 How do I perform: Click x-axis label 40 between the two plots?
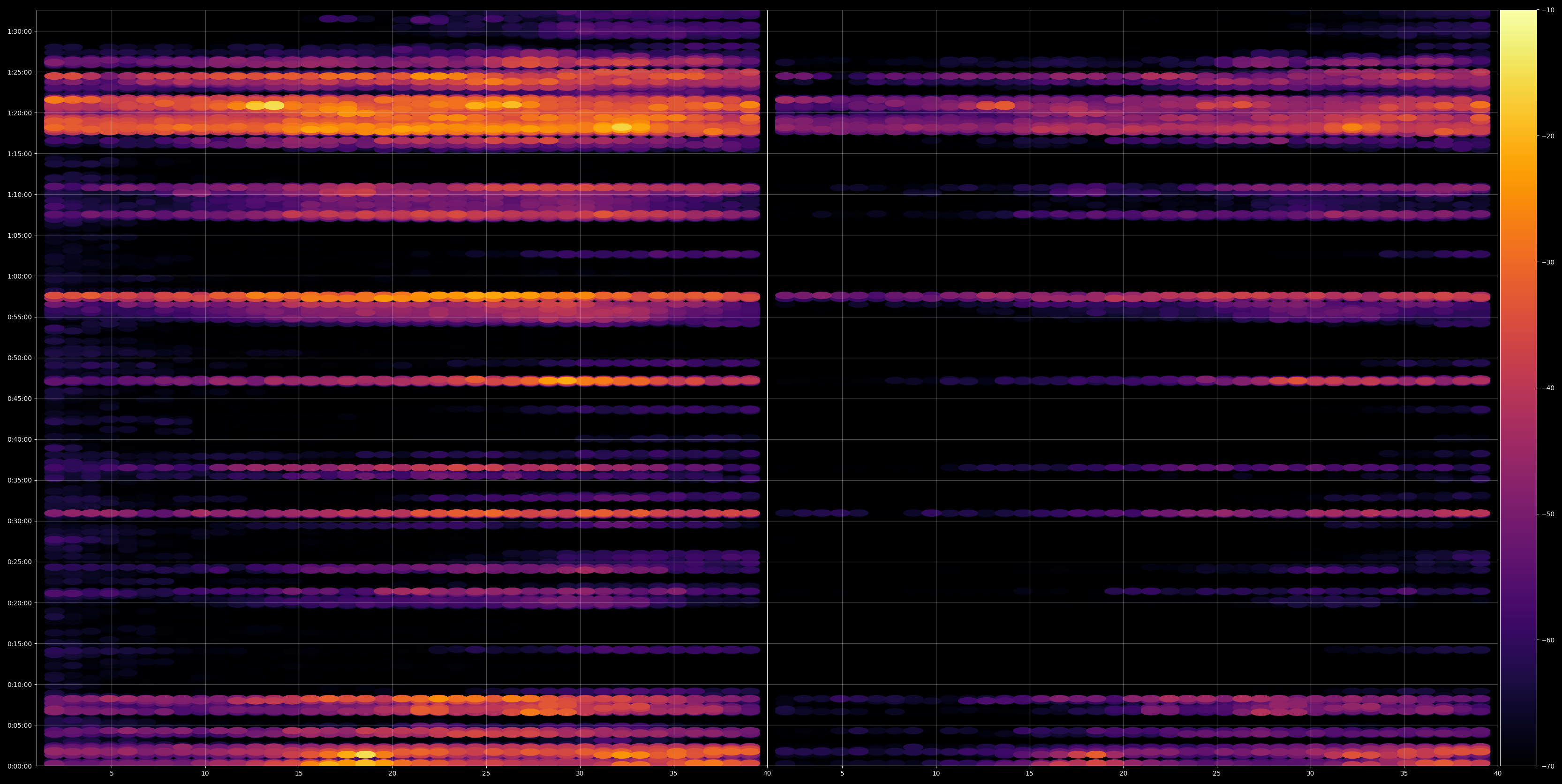[767, 774]
